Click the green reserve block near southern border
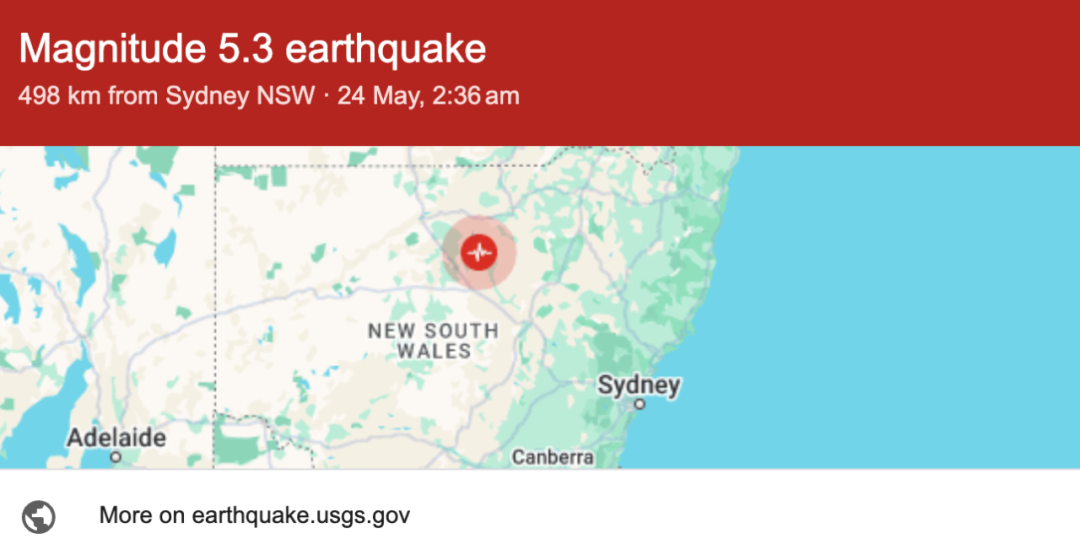Viewport: 1080px width, 555px height. [x=239, y=441]
